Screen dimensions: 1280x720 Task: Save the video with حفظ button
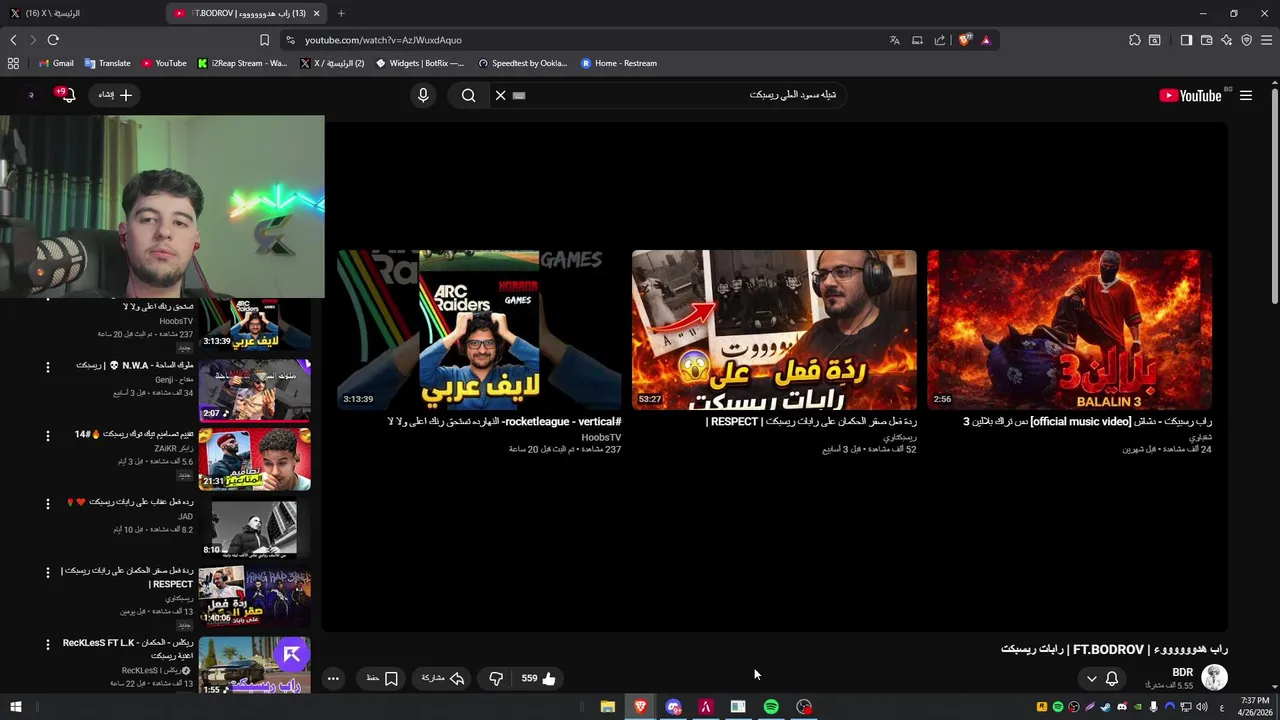[382, 678]
